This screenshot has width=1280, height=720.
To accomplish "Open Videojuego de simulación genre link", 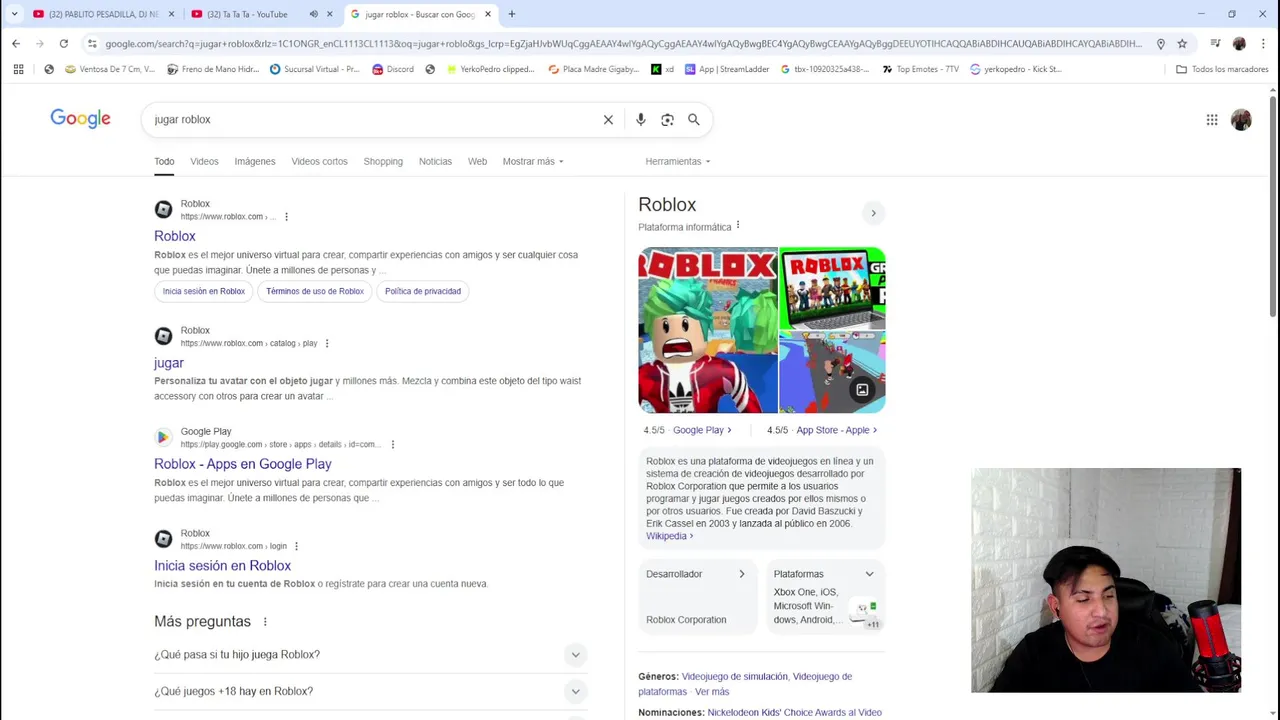I will click(734, 677).
